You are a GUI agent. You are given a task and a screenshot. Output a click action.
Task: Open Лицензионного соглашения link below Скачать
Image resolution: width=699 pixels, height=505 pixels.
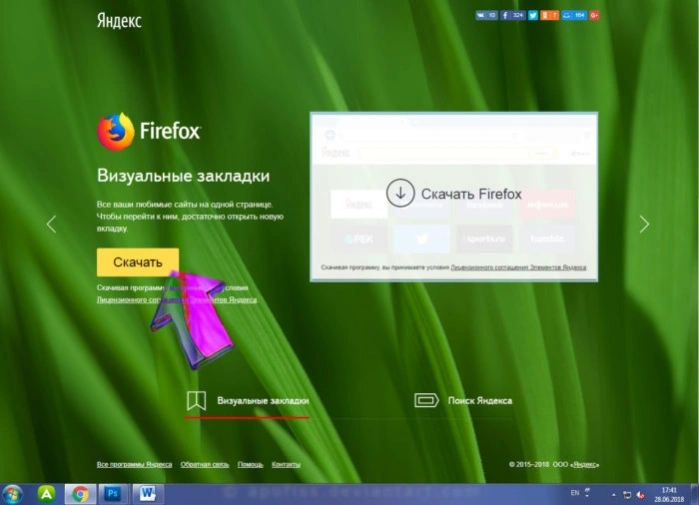point(177,300)
